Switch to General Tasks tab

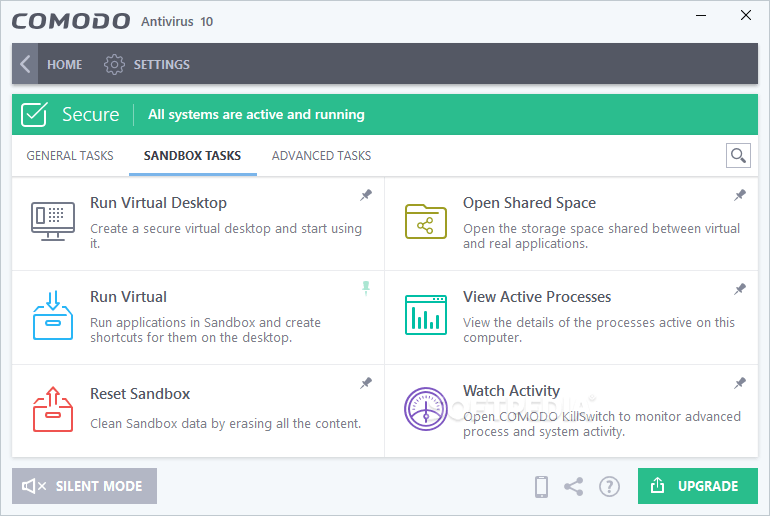(70, 156)
